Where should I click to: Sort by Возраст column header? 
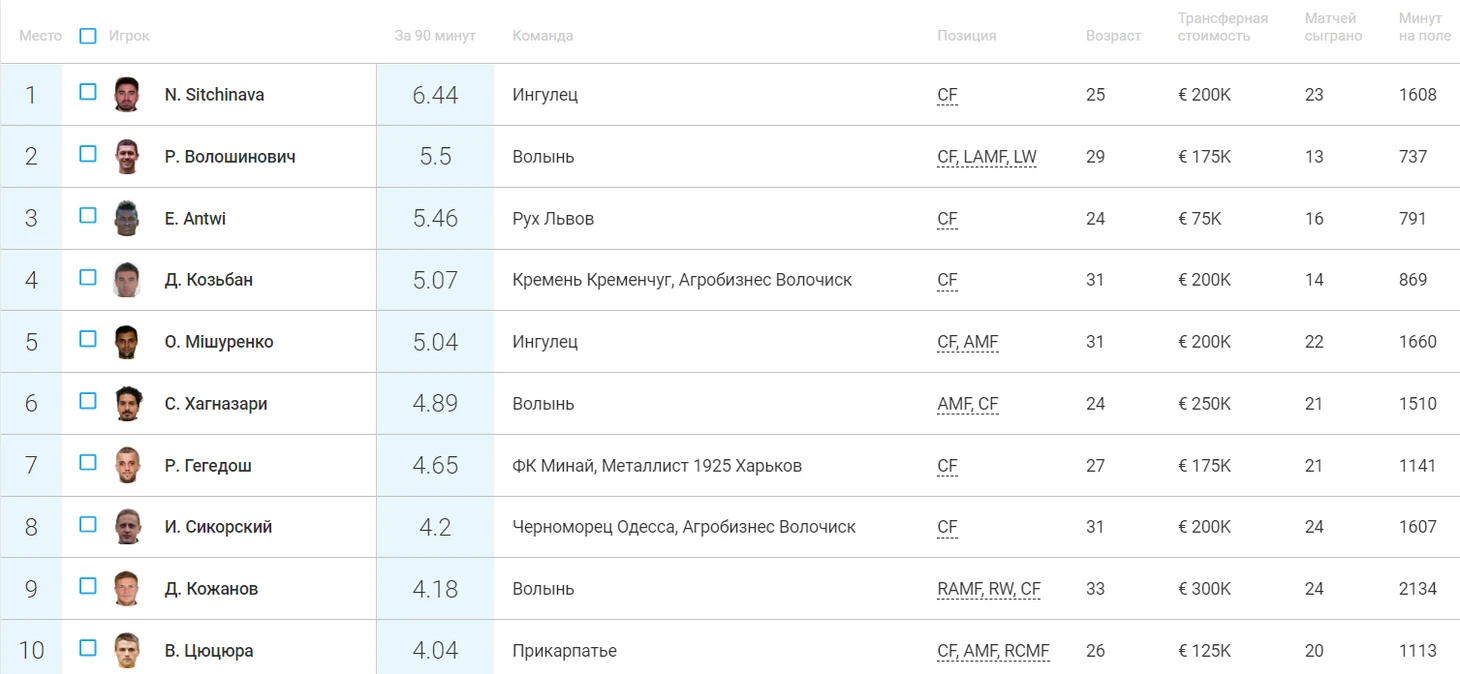click(1113, 36)
